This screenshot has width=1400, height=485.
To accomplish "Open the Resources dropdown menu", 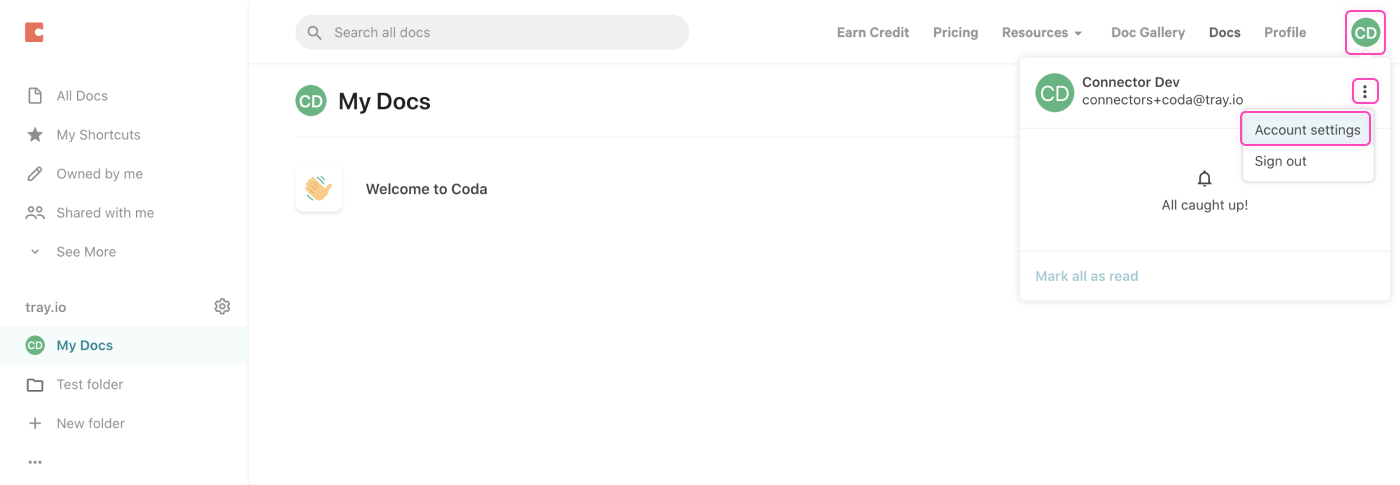I will [1042, 33].
